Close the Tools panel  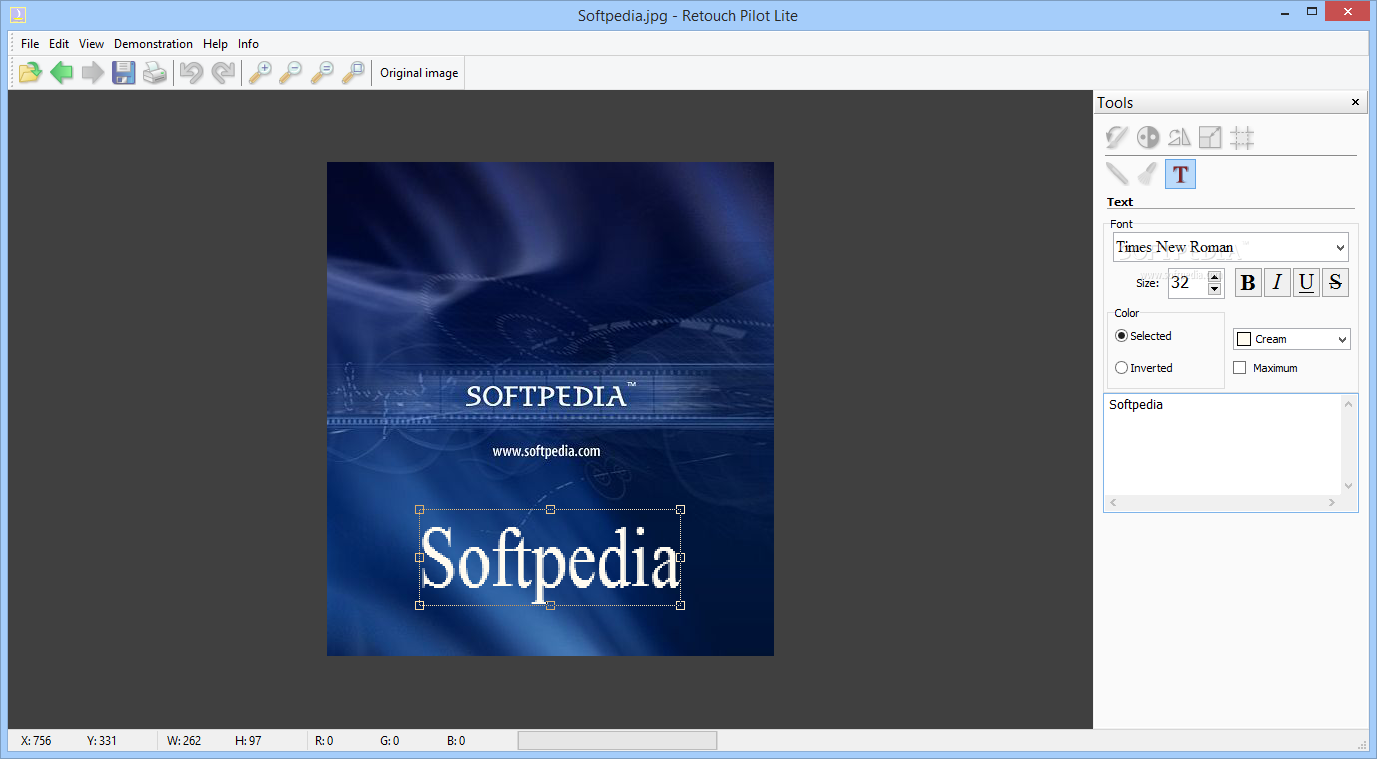(1356, 102)
